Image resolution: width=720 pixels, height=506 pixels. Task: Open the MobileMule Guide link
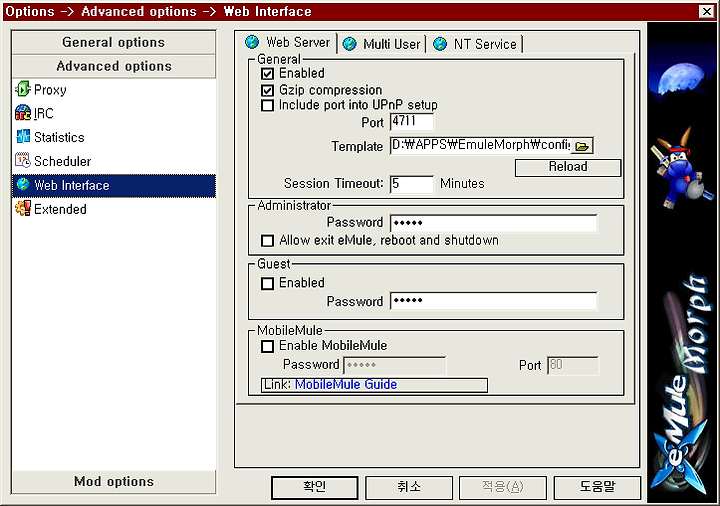[x=346, y=384]
